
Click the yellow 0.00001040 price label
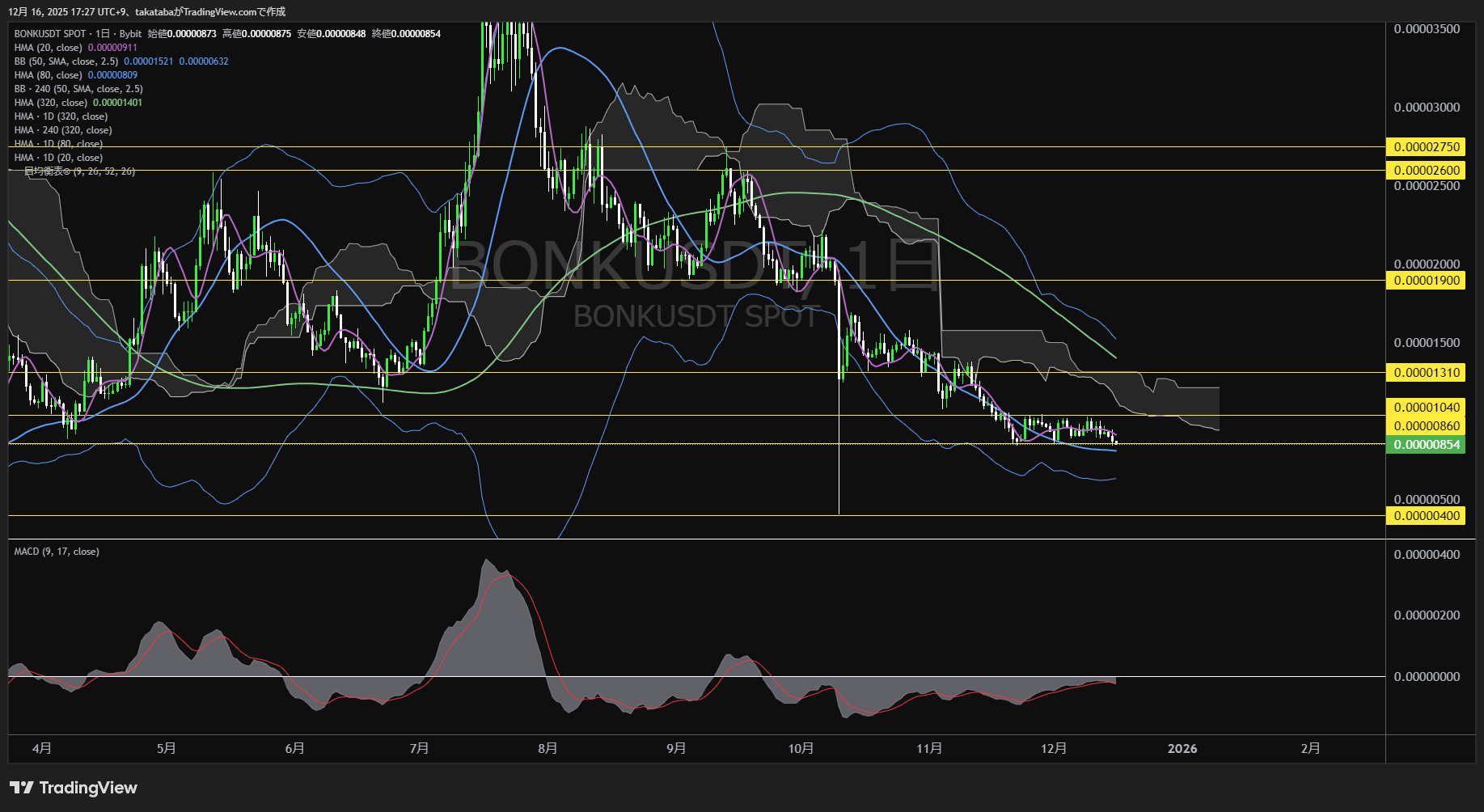click(x=1426, y=408)
